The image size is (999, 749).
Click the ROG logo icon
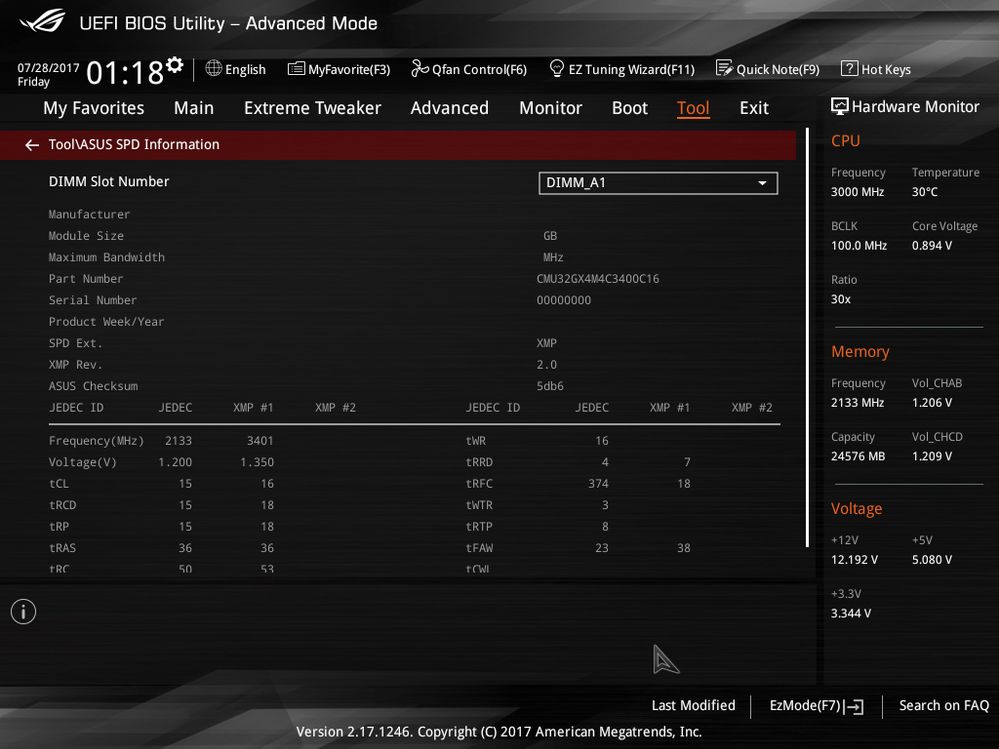42,21
